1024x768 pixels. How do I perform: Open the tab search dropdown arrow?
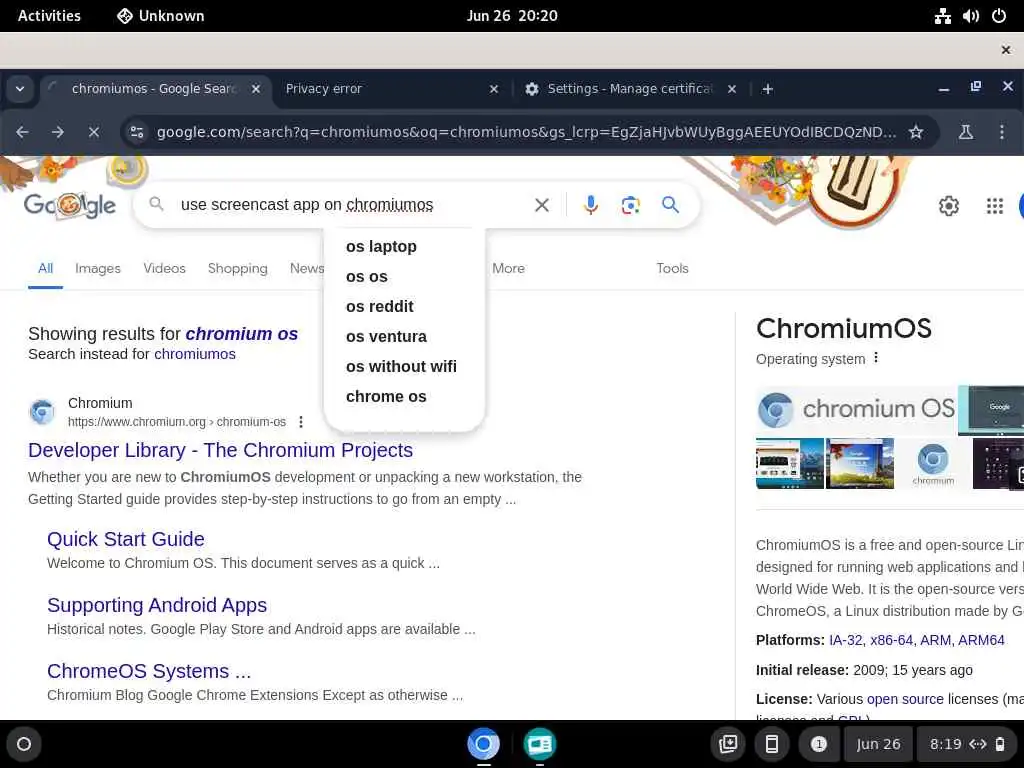click(20, 88)
